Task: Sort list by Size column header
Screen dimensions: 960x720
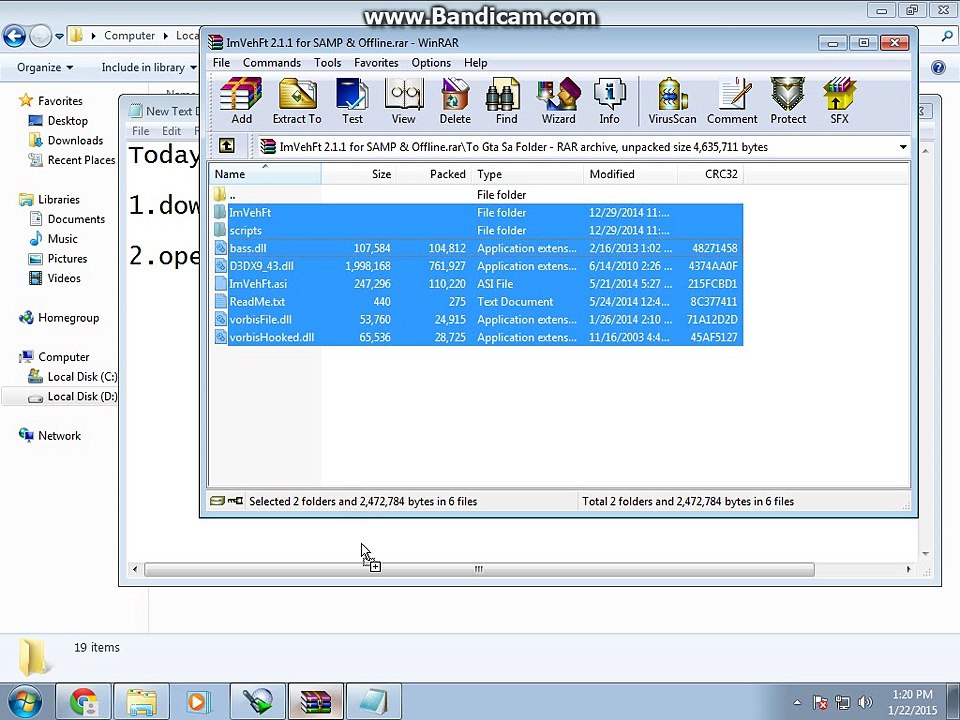Action: pos(359,174)
